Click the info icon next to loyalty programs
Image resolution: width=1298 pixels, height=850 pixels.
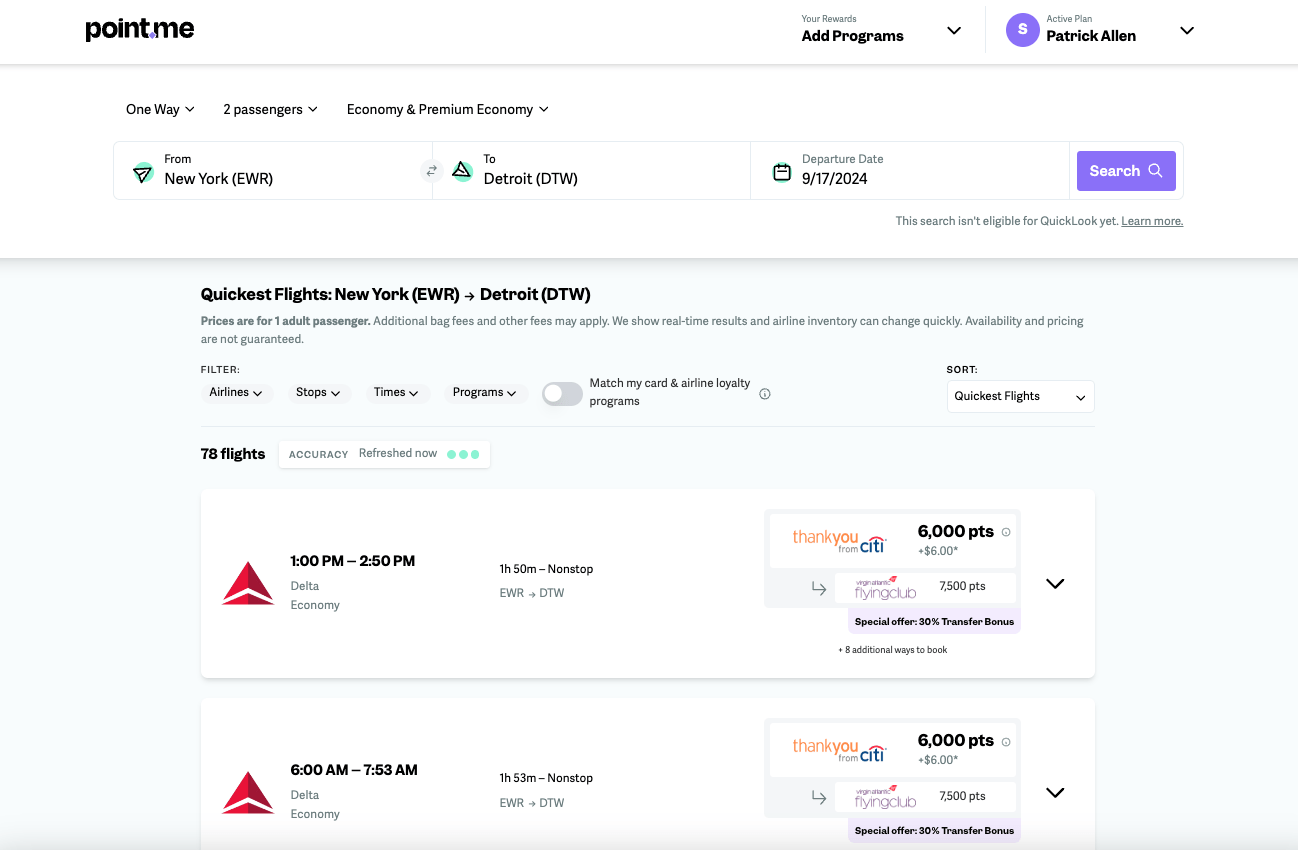765,394
